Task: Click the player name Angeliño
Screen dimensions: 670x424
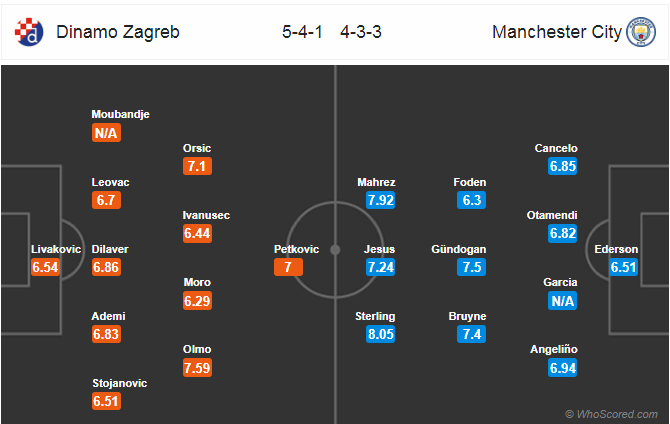Action: 554,349
